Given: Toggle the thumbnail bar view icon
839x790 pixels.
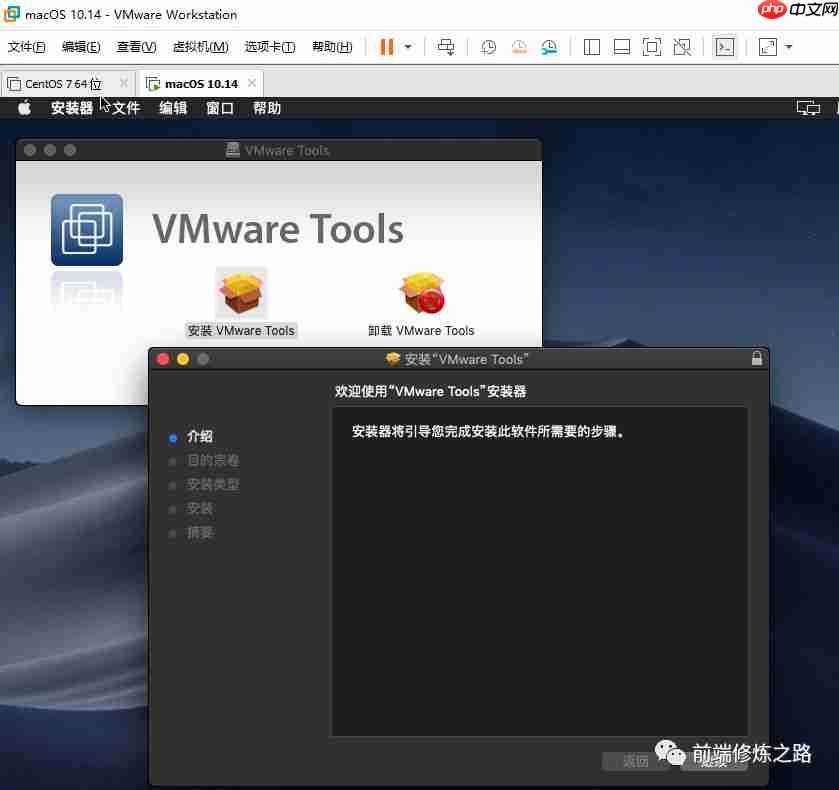Looking at the screenshot, I should coord(621,47).
